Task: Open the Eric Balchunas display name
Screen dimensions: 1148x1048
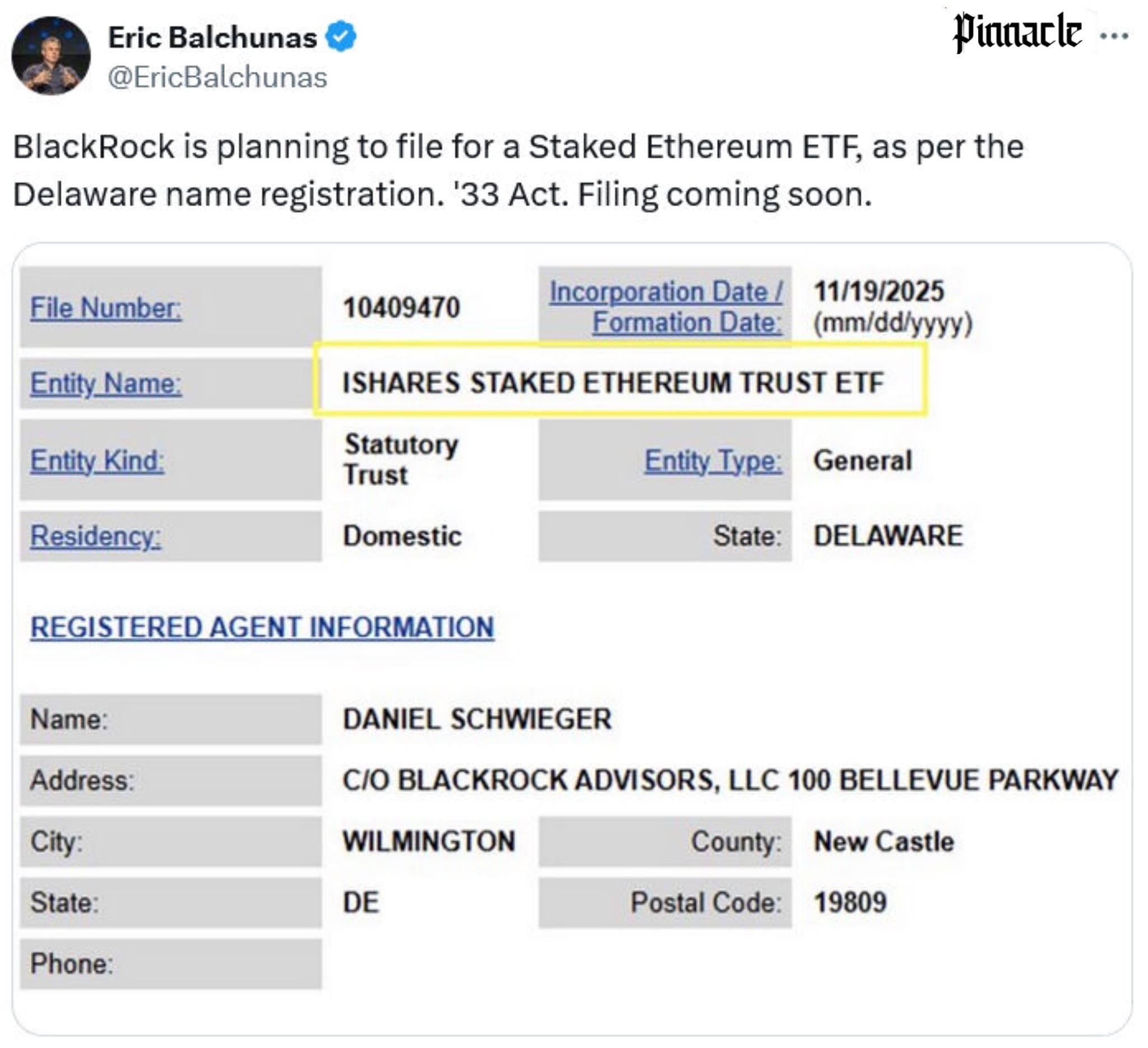Action: (212, 38)
